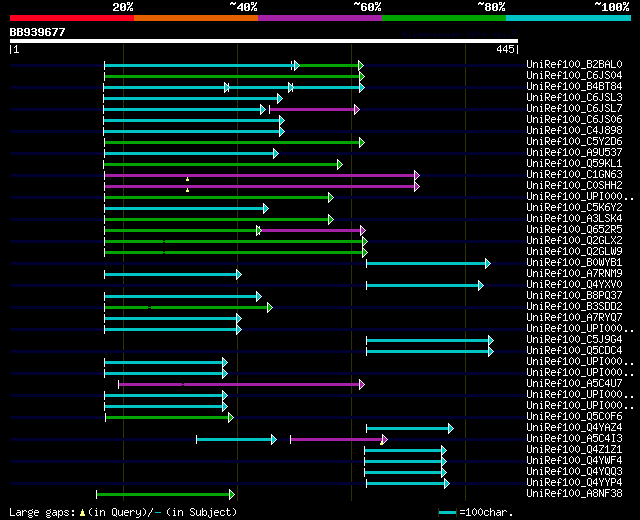Select the UniRef100_B8PQ37 label
The image size is (640, 520).
[x=574, y=296]
